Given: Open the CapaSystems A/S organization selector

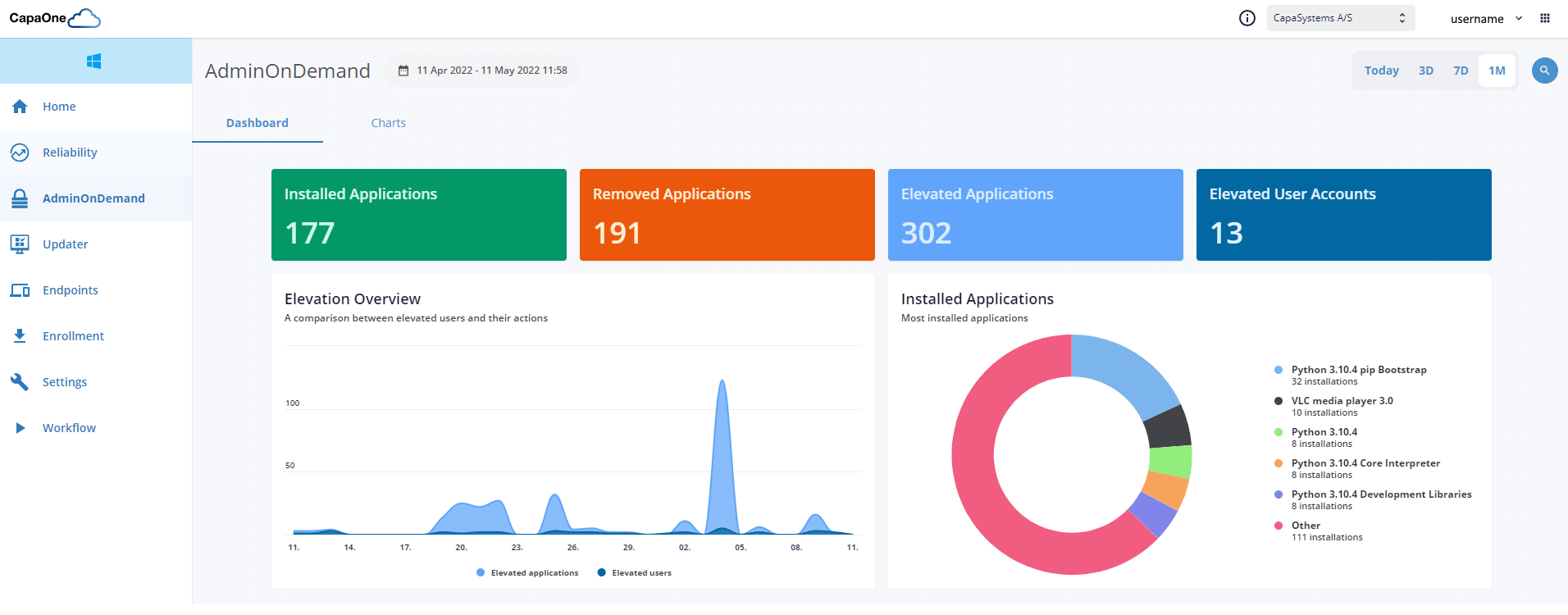Looking at the screenshot, I should click(1341, 18).
